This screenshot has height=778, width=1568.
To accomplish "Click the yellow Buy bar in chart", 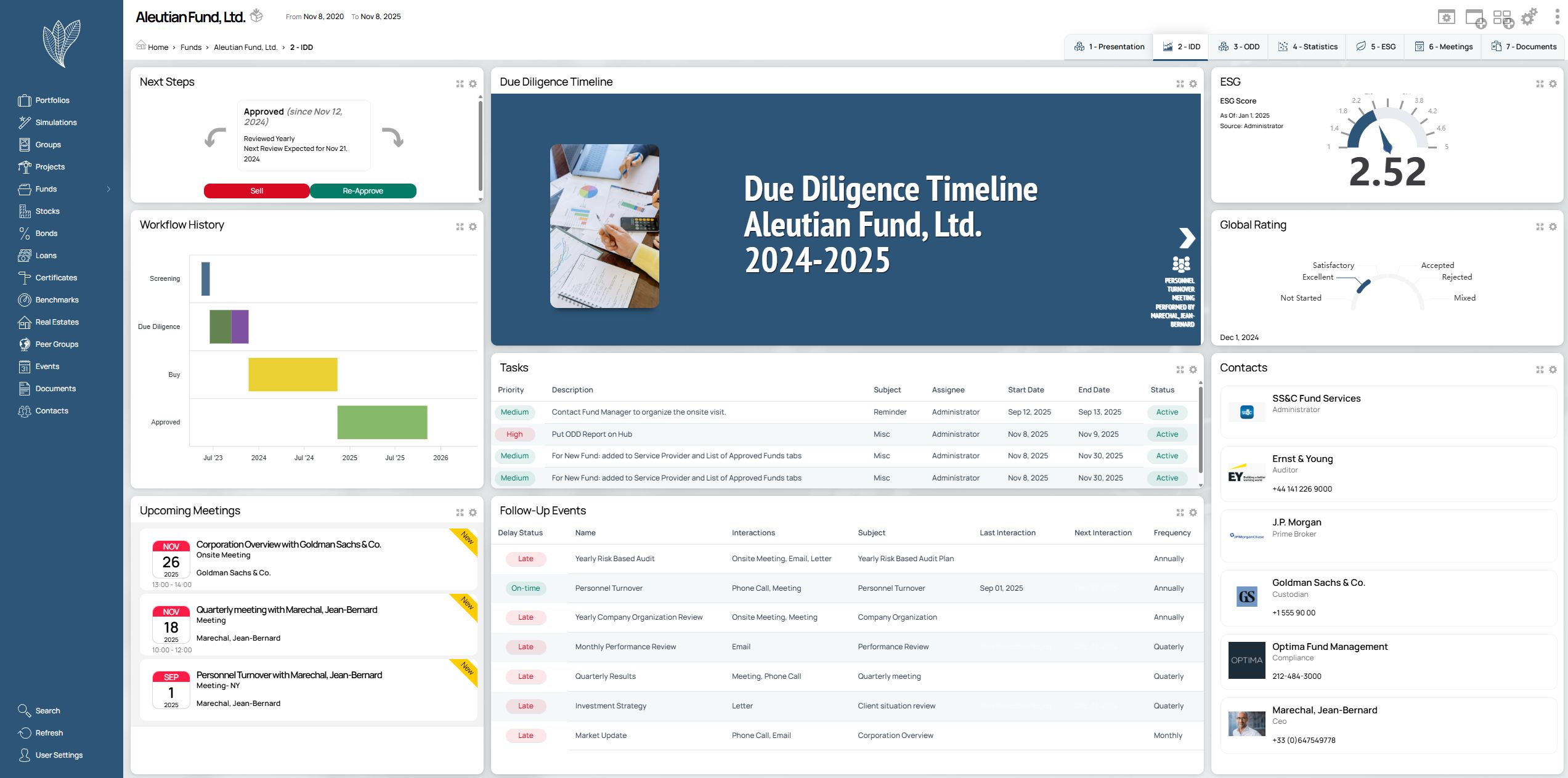I will pyautogui.click(x=293, y=375).
